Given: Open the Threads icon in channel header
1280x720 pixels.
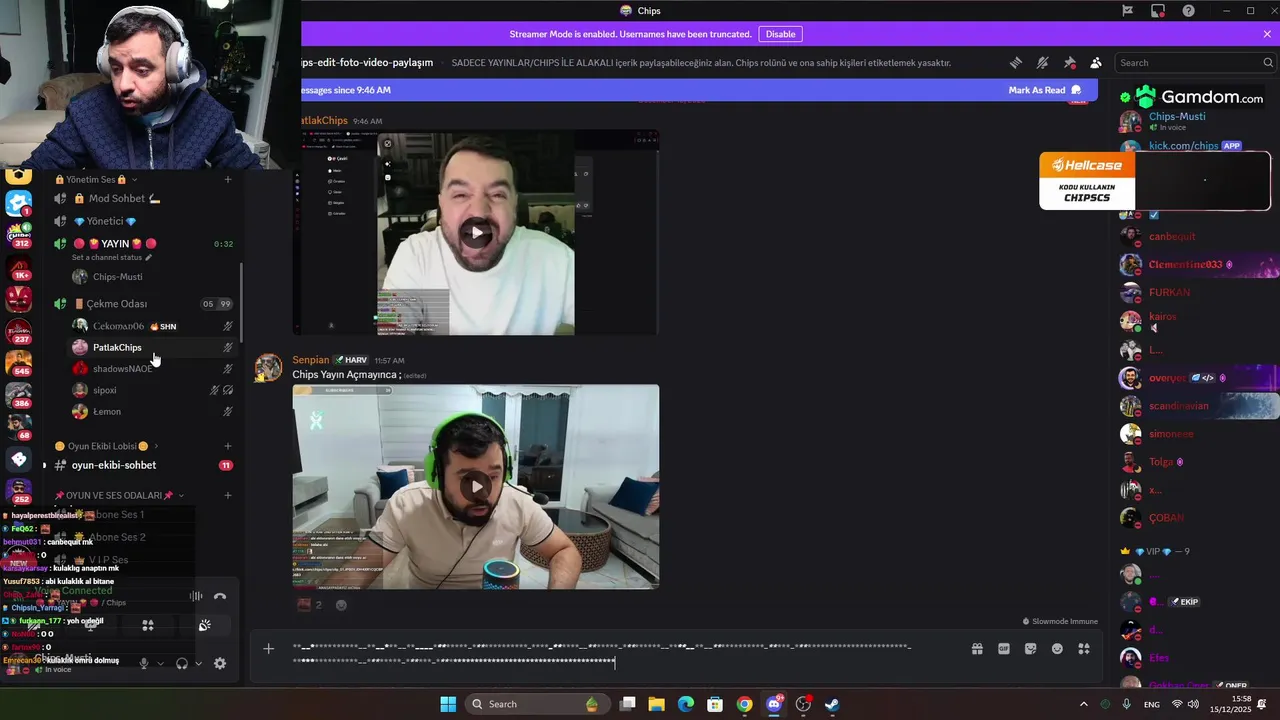Looking at the screenshot, I should tap(1016, 62).
